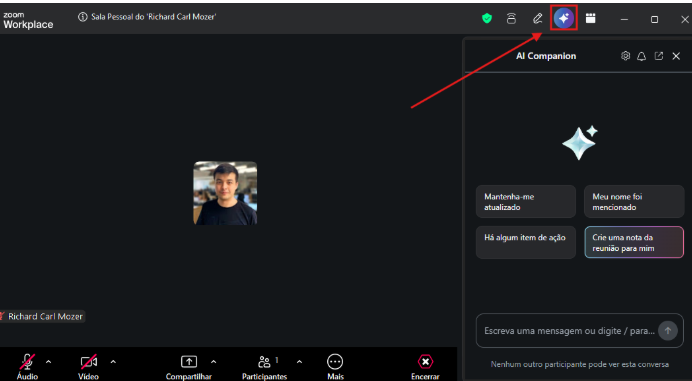Click the participant count number 1
692x381 pixels.
tap(277, 360)
